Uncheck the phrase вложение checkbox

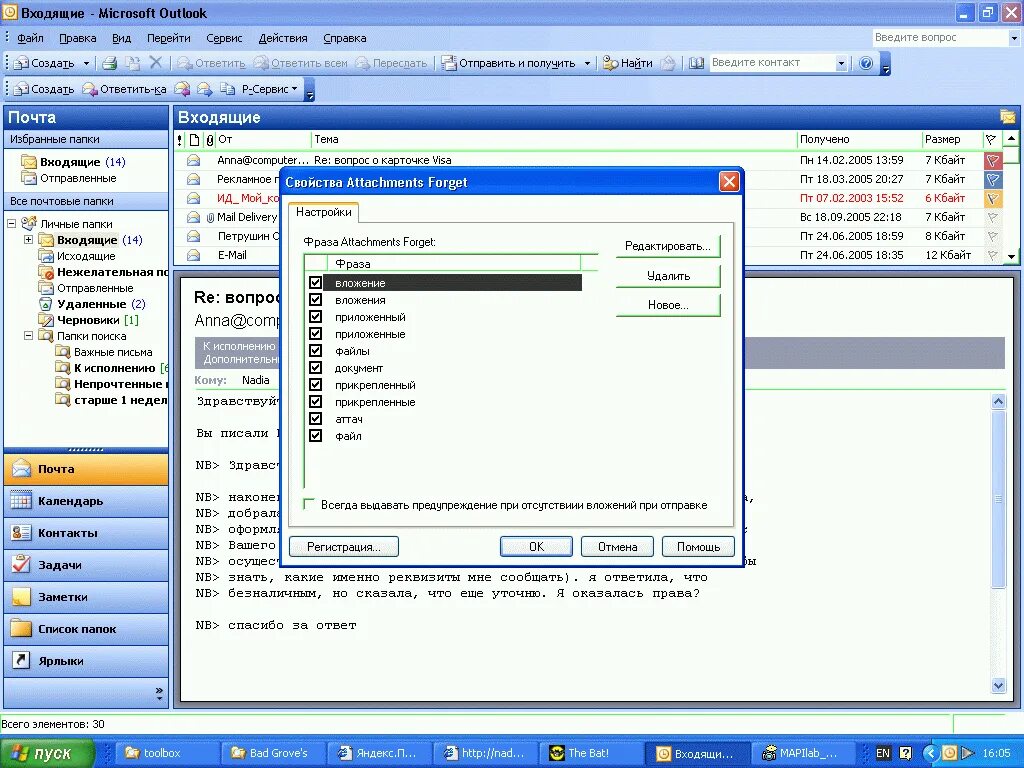point(315,282)
